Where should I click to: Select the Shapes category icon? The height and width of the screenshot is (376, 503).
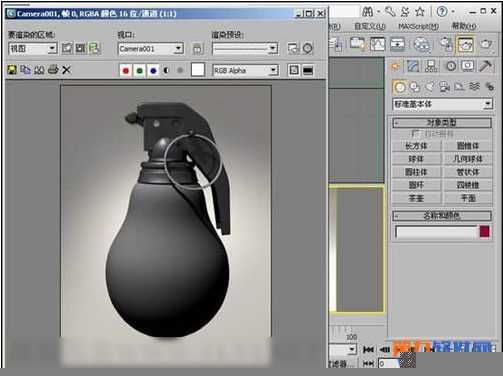[x=414, y=87]
